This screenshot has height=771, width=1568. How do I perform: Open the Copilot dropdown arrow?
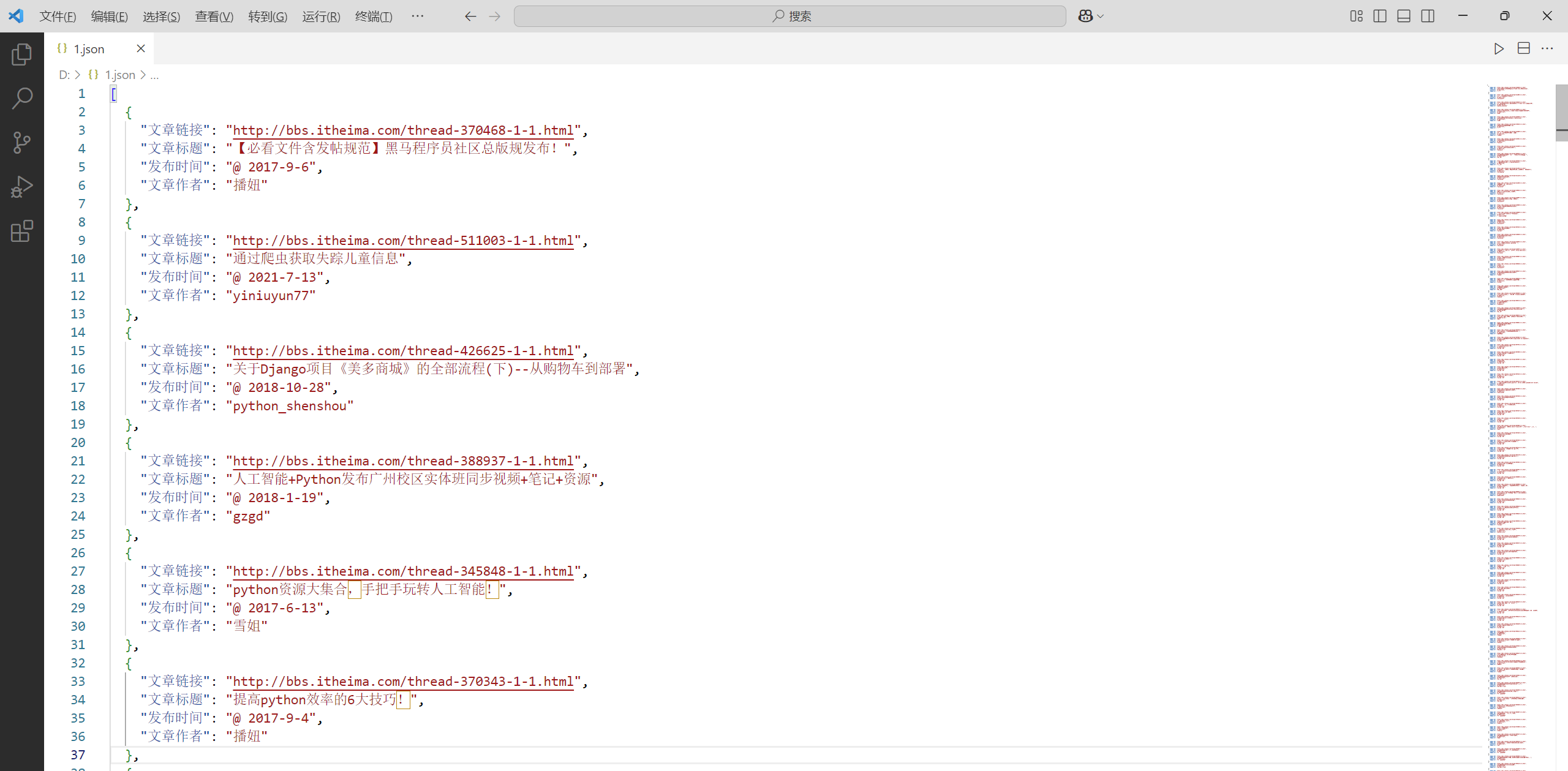(x=1100, y=17)
